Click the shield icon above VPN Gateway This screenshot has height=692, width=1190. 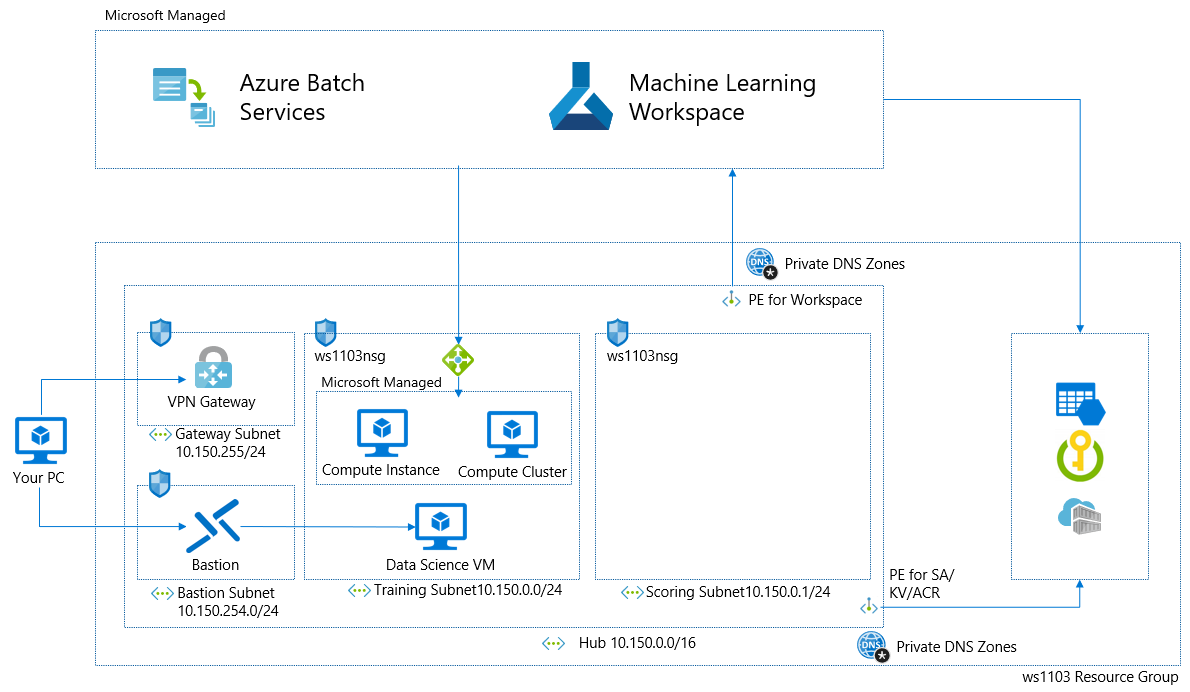click(x=161, y=332)
